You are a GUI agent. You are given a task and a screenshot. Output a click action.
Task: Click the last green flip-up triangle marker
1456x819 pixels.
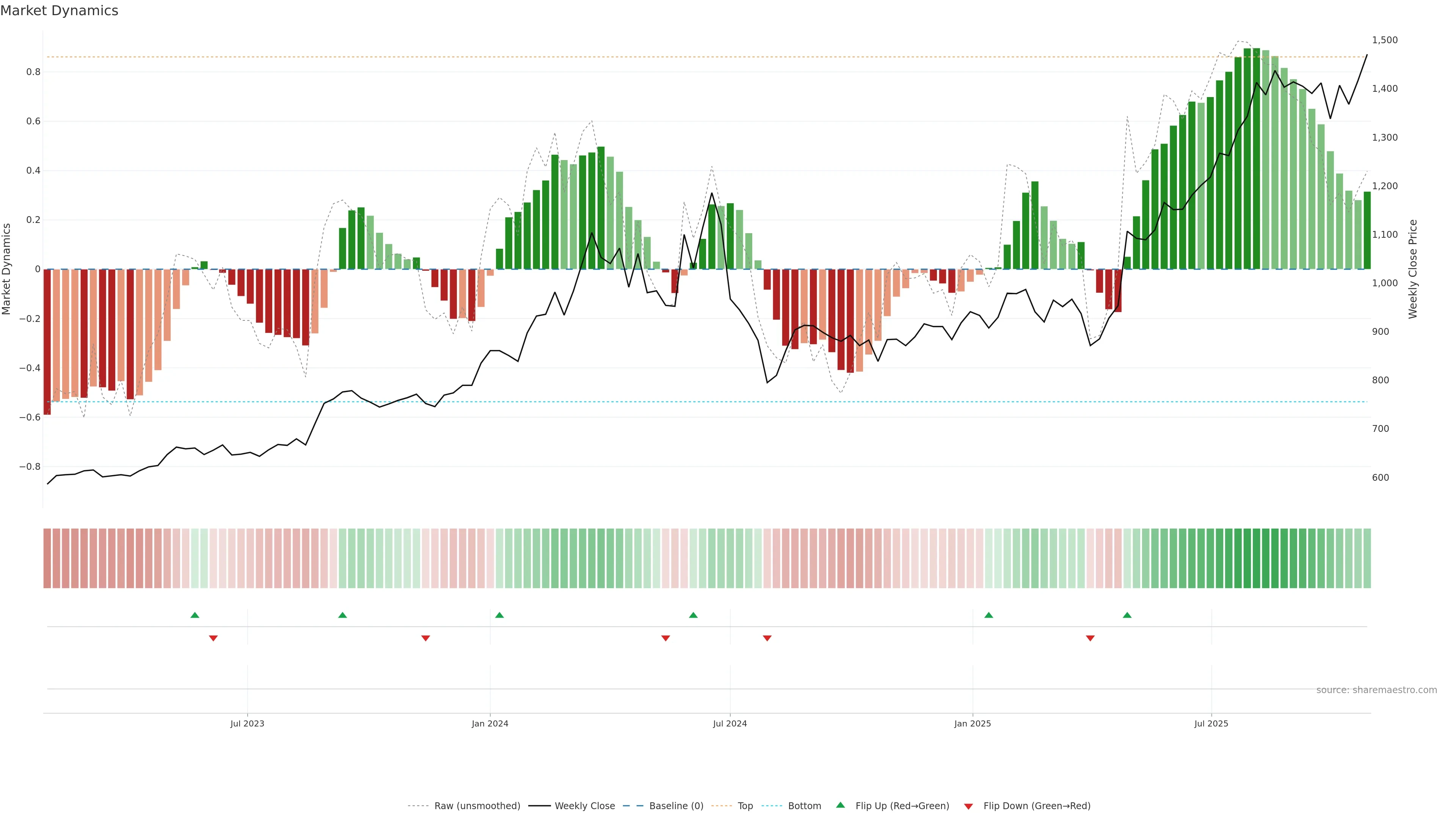point(1127,615)
